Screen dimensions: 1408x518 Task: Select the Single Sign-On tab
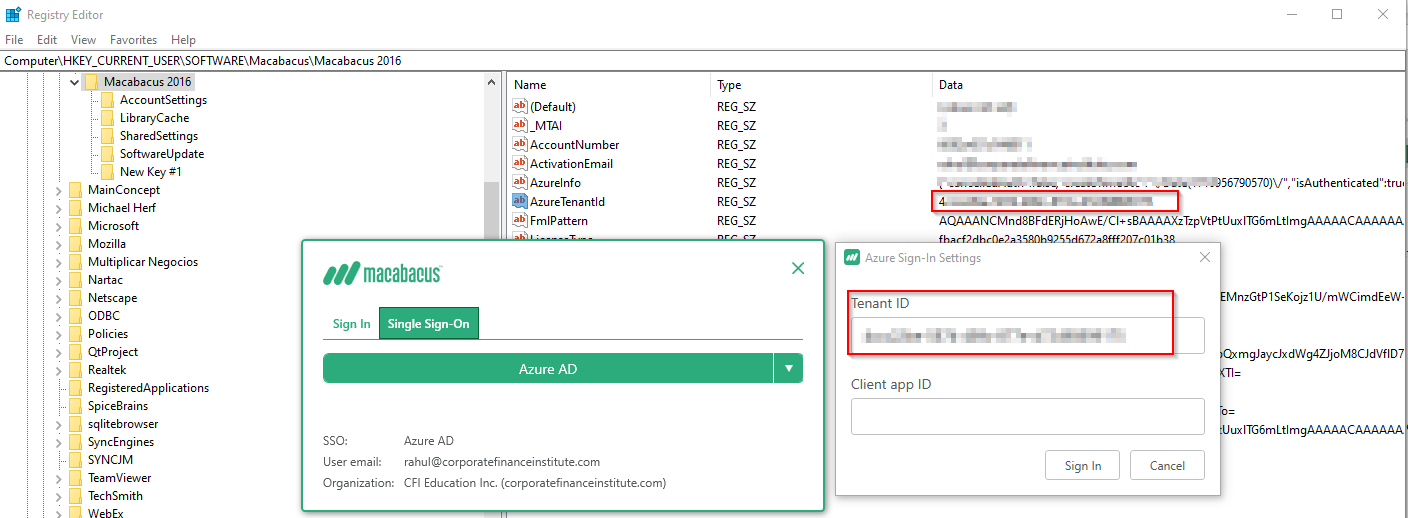pos(428,324)
